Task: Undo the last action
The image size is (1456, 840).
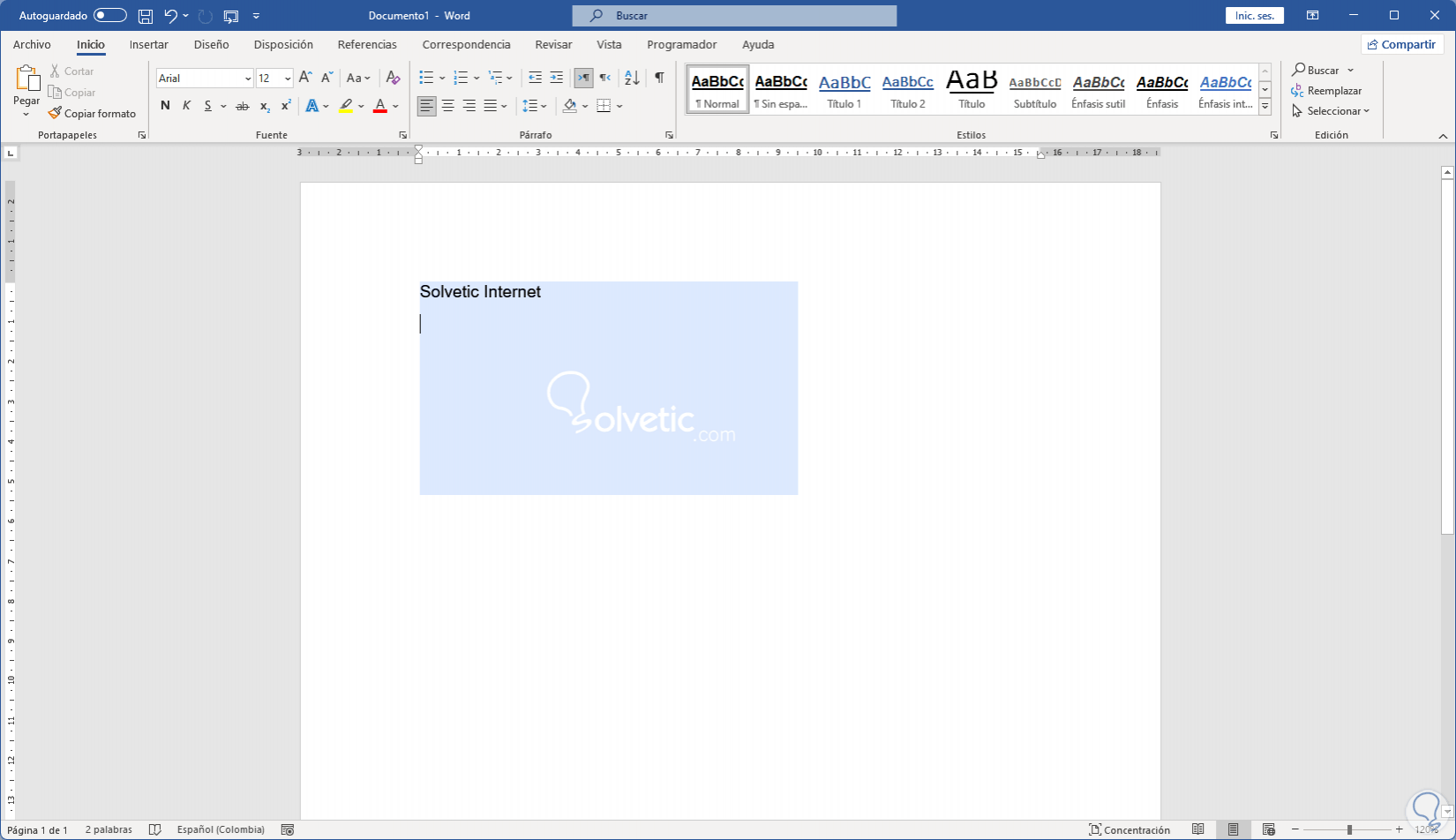Action: tap(171, 16)
